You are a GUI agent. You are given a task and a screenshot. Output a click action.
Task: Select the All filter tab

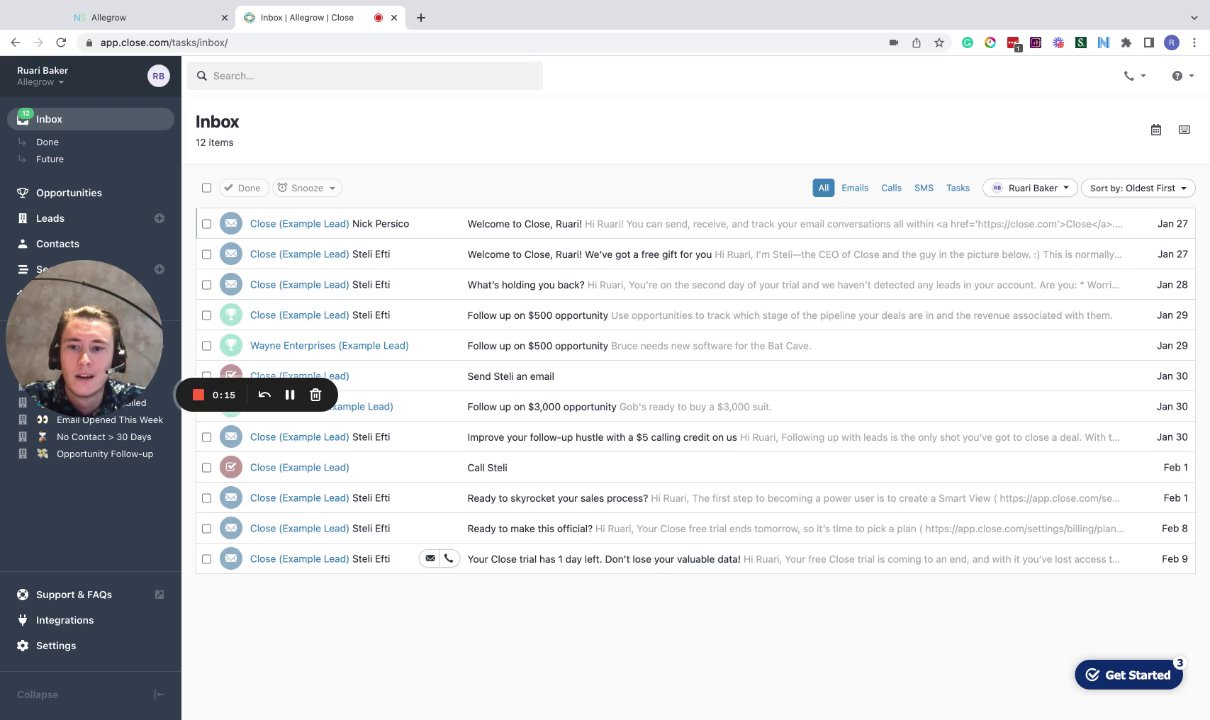coord(824,188)
